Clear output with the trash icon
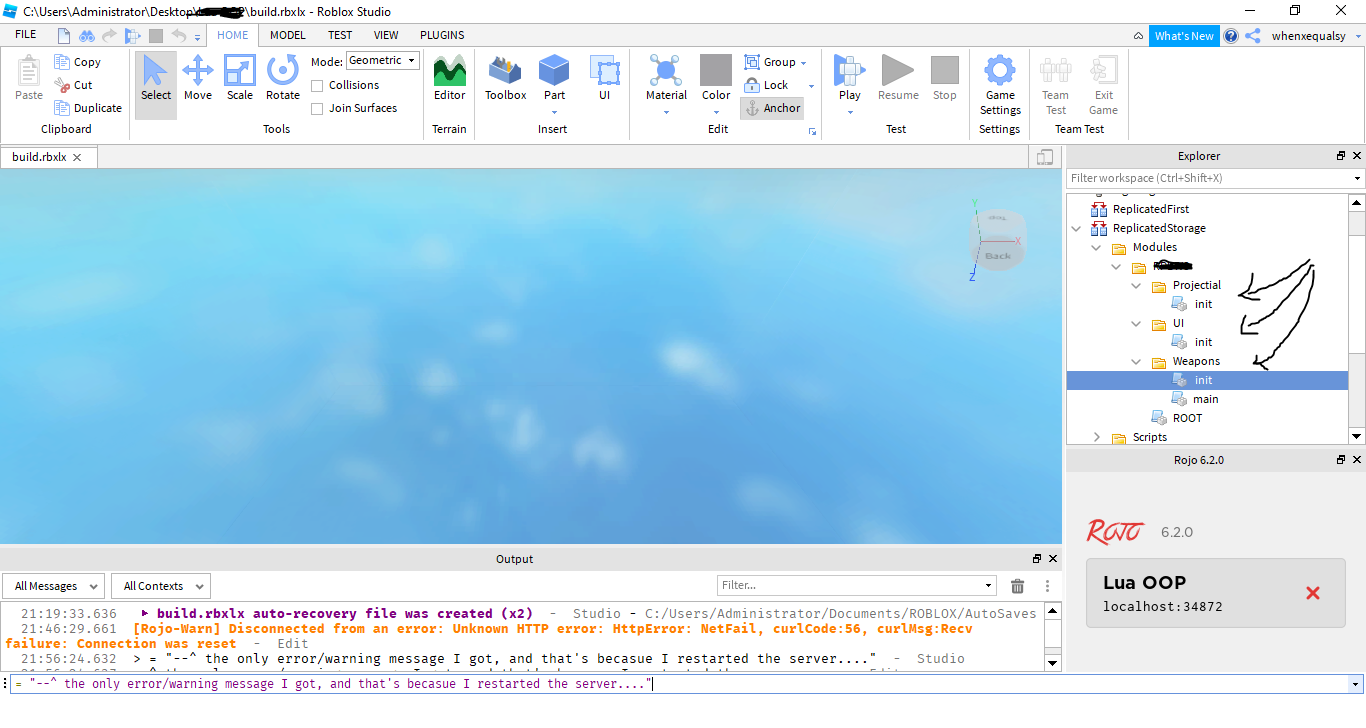The width and height of the screenshot is (1366, 728). click(x=1018, y=586)
